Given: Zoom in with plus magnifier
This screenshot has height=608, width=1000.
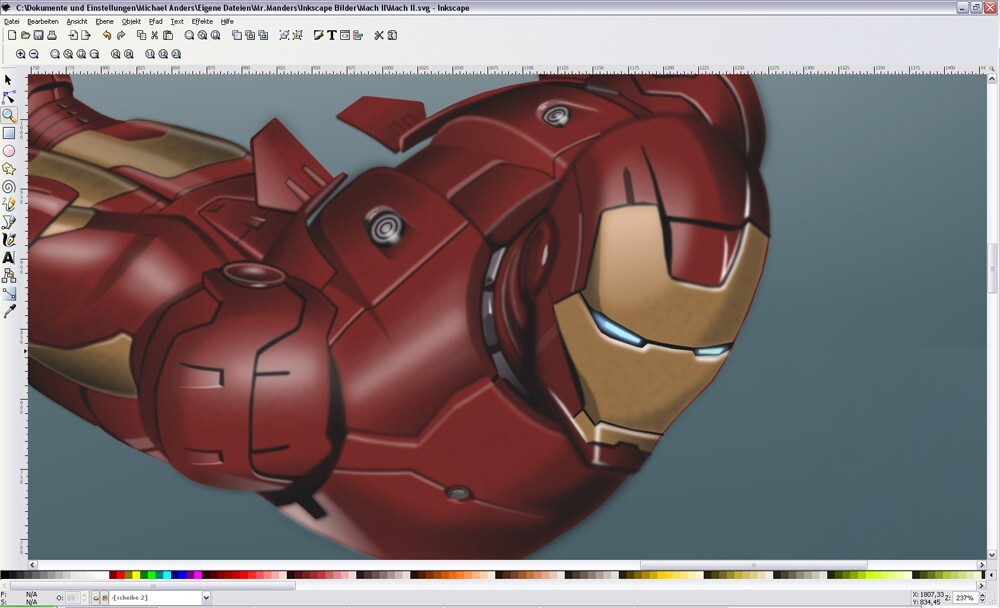Looking at the screenshot, I should click(x=20, y=54).
